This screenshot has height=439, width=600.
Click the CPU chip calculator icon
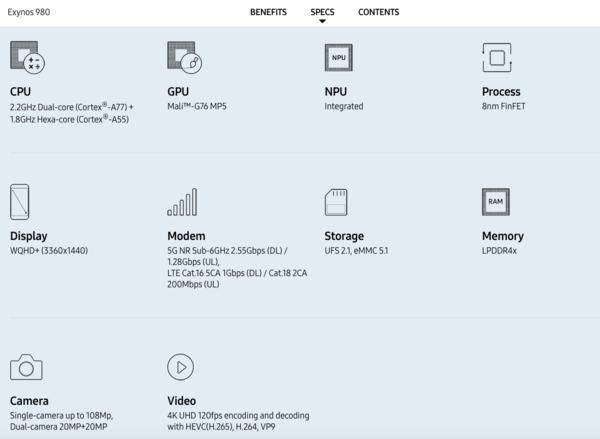coord(27,57)
